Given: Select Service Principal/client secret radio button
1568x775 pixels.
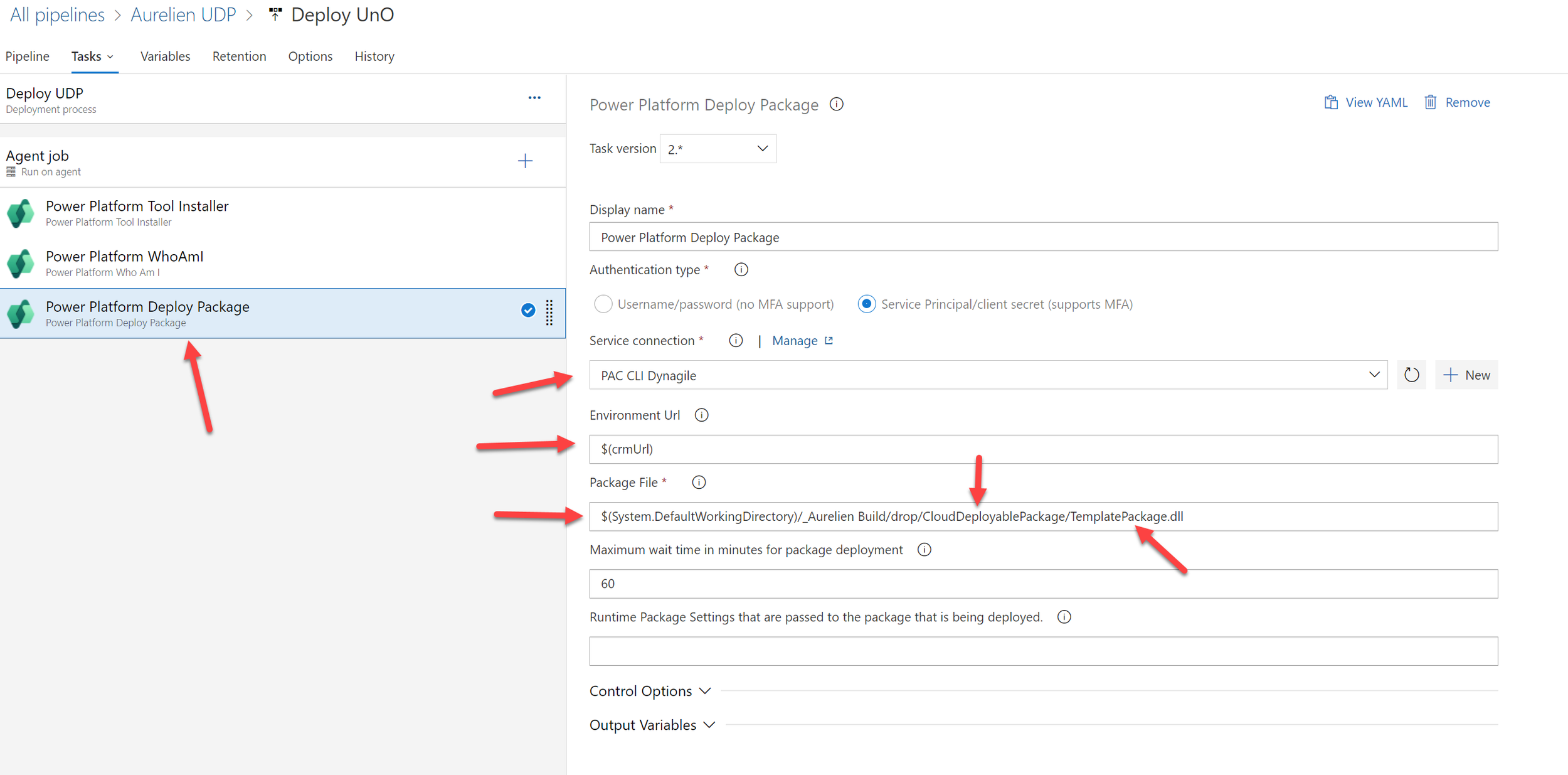Looking at the screenshot, I should pyautogui.click(x=866, y=304).
